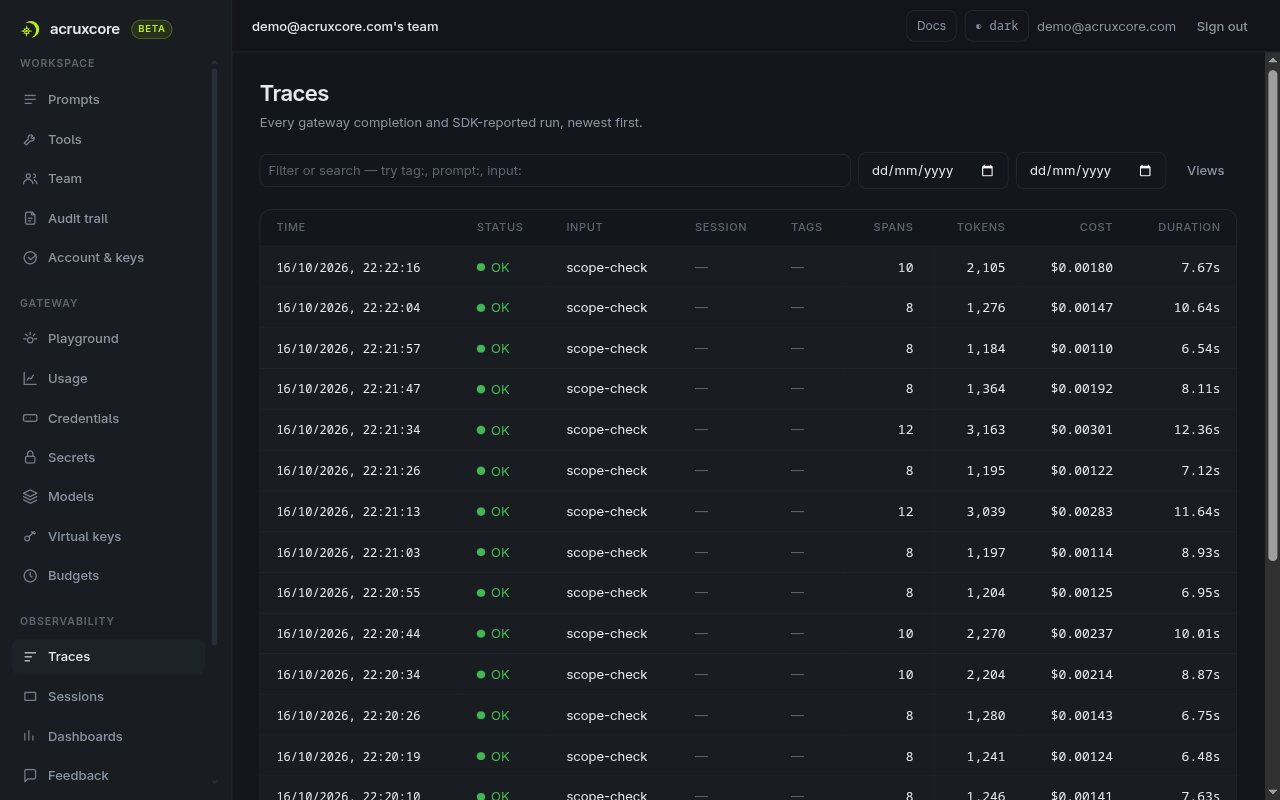Click the SPANS column header
Image resolution: width=1280 pixels, height=800 pixels.
point(893,228)
